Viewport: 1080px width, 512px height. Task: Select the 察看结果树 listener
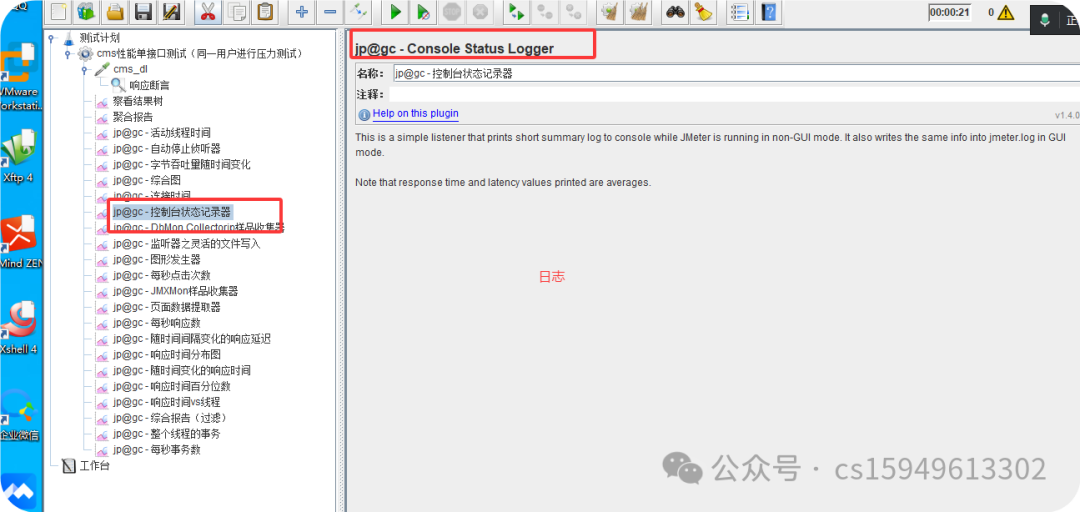[138, 101]
